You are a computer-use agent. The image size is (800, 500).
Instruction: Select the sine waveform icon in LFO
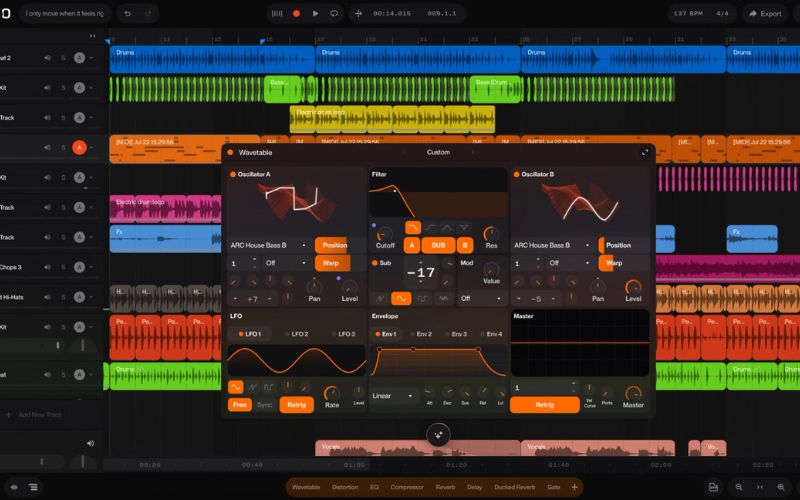pyautogui.click(x=235, y=387)
